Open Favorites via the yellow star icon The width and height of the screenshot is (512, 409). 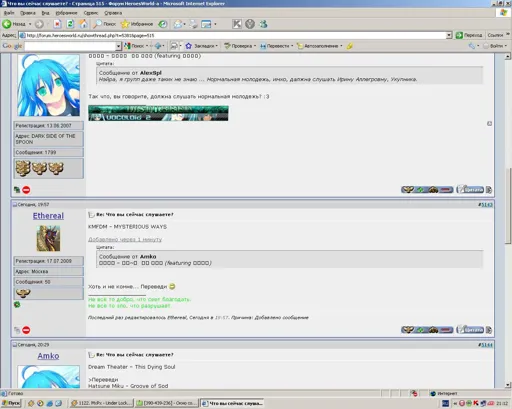tap(125, 24)
